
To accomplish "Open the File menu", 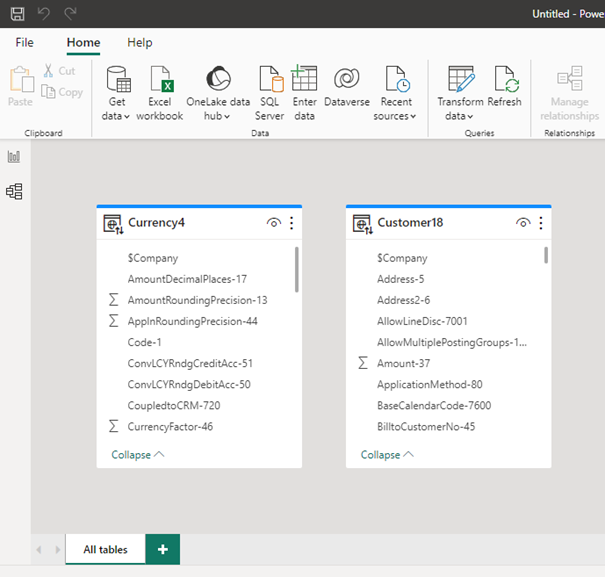I will pyautogui.click(x=24, y=42).
